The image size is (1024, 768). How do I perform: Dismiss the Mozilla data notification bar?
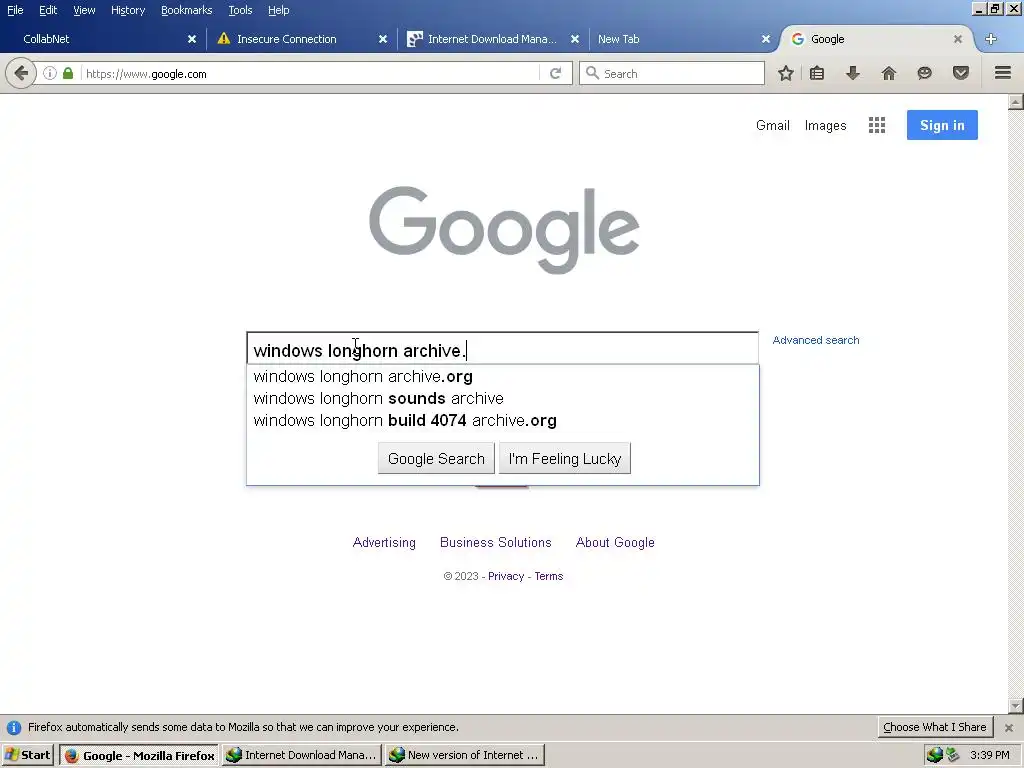click(x=1009, y=728)
